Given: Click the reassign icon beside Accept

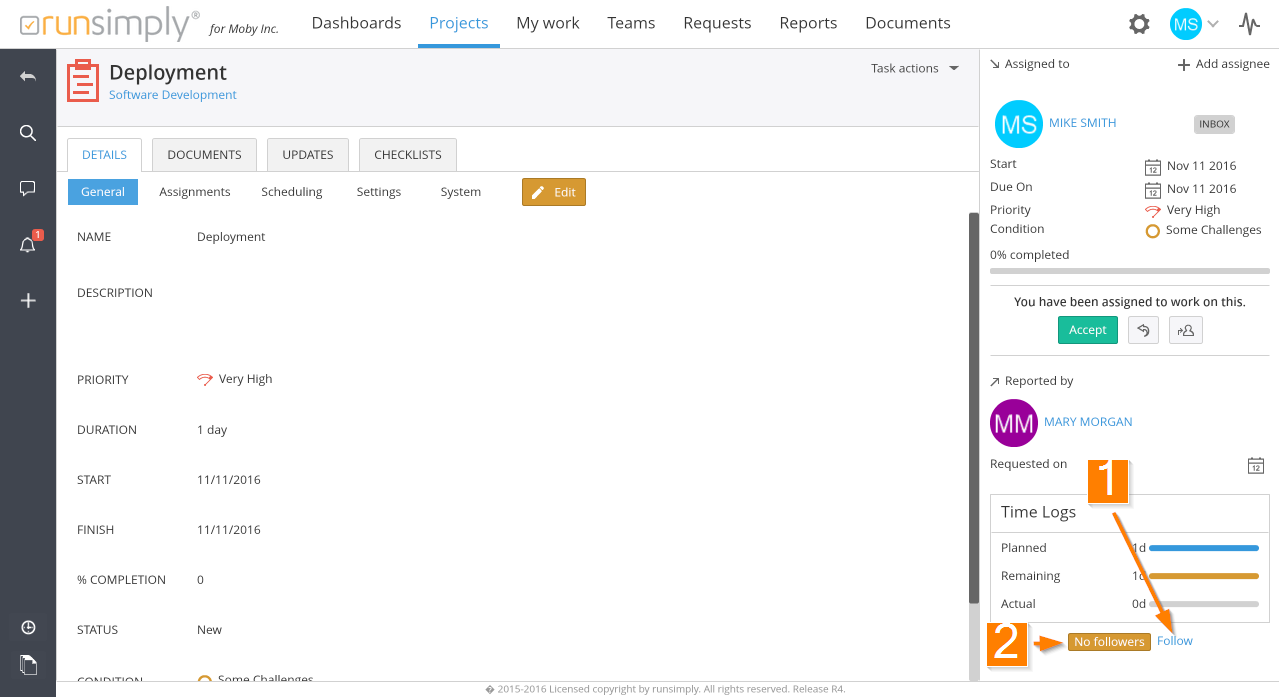Looking at the screenshot, I should (x=1186, y=330).
